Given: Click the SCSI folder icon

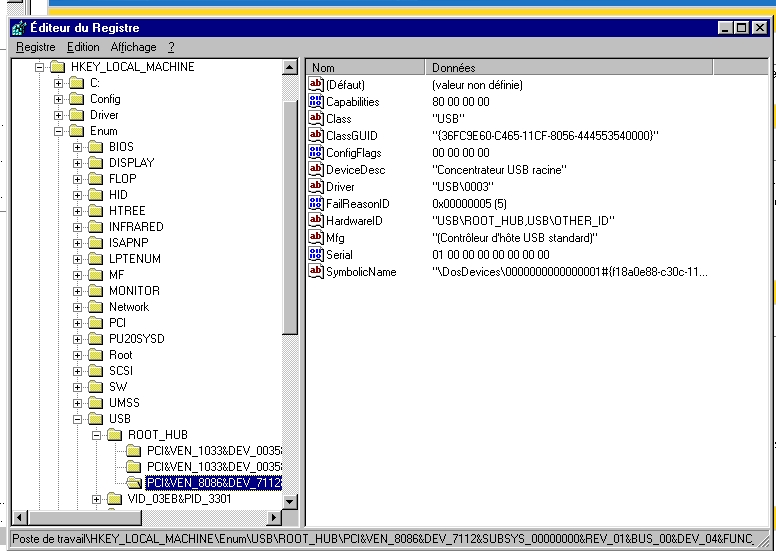Looking at the screenshot, I should tap(96, 371).
